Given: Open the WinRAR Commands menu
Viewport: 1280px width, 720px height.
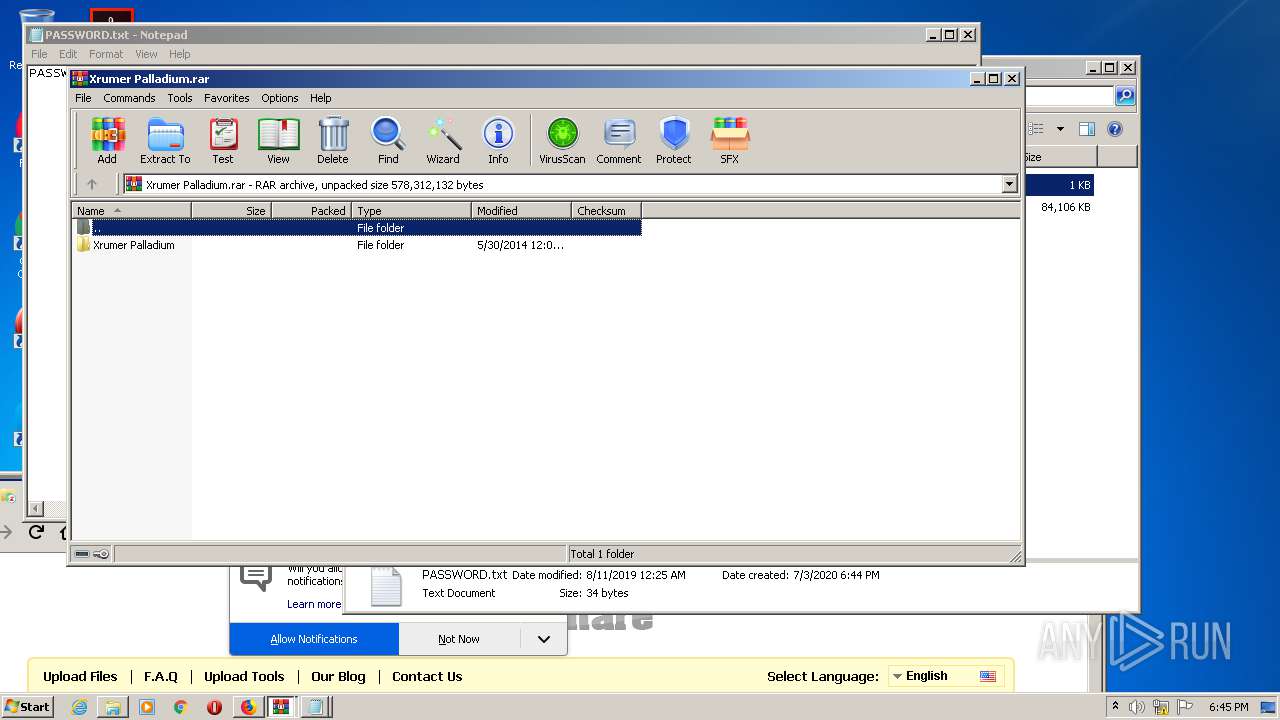Looking at the screenshot, I should click(x=129, y=98).
